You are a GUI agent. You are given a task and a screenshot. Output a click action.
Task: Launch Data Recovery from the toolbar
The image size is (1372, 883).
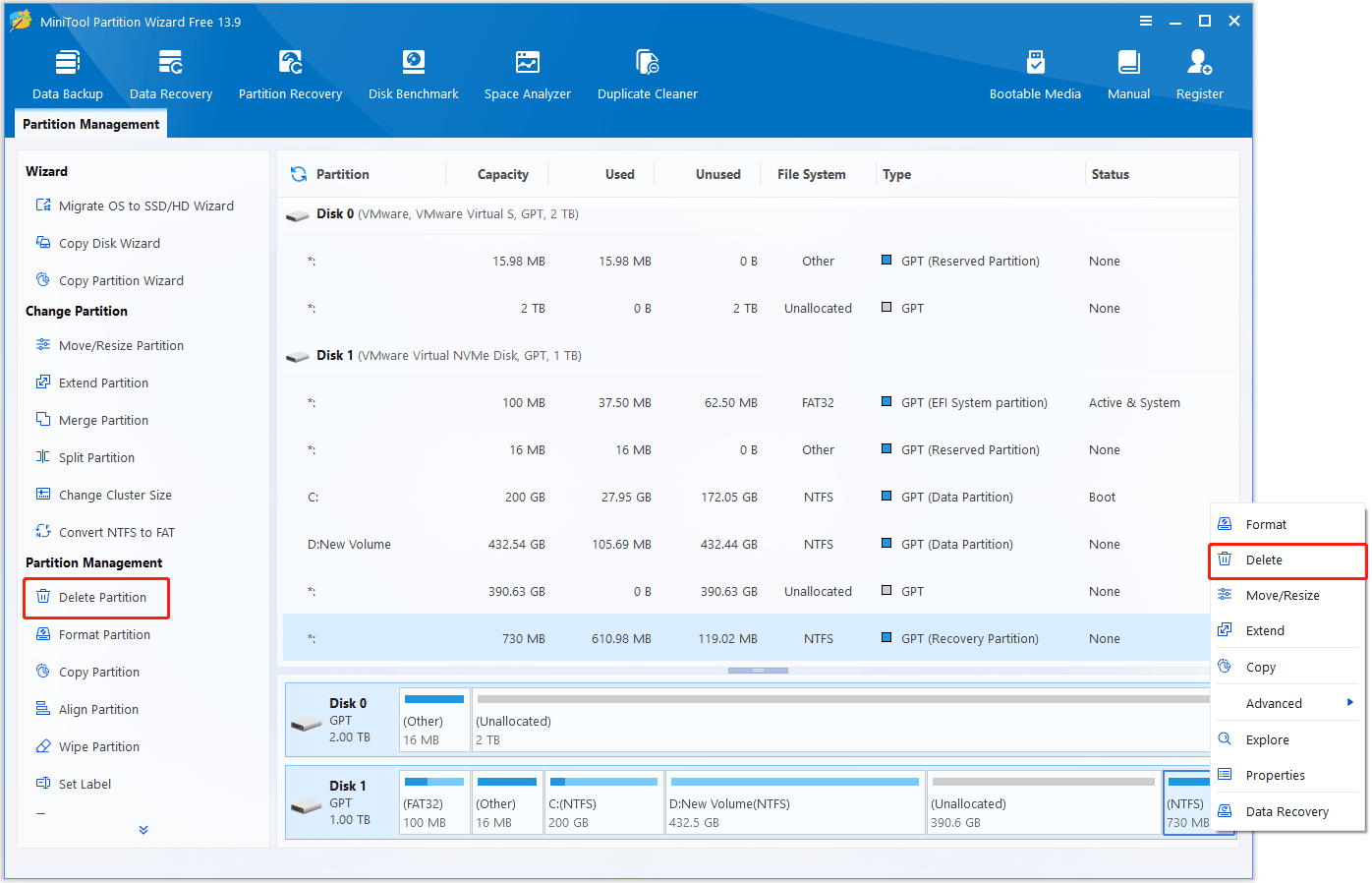pyautogui.click(x=170, y=75)
